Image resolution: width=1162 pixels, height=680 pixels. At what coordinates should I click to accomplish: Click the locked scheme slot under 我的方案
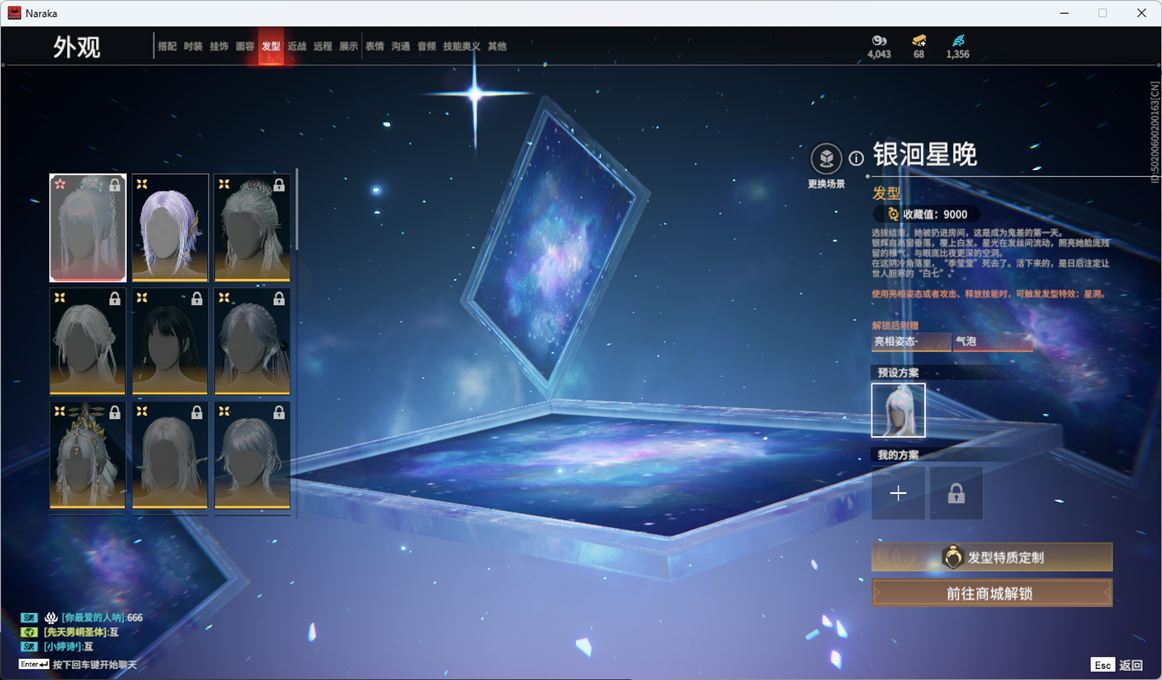956,493
